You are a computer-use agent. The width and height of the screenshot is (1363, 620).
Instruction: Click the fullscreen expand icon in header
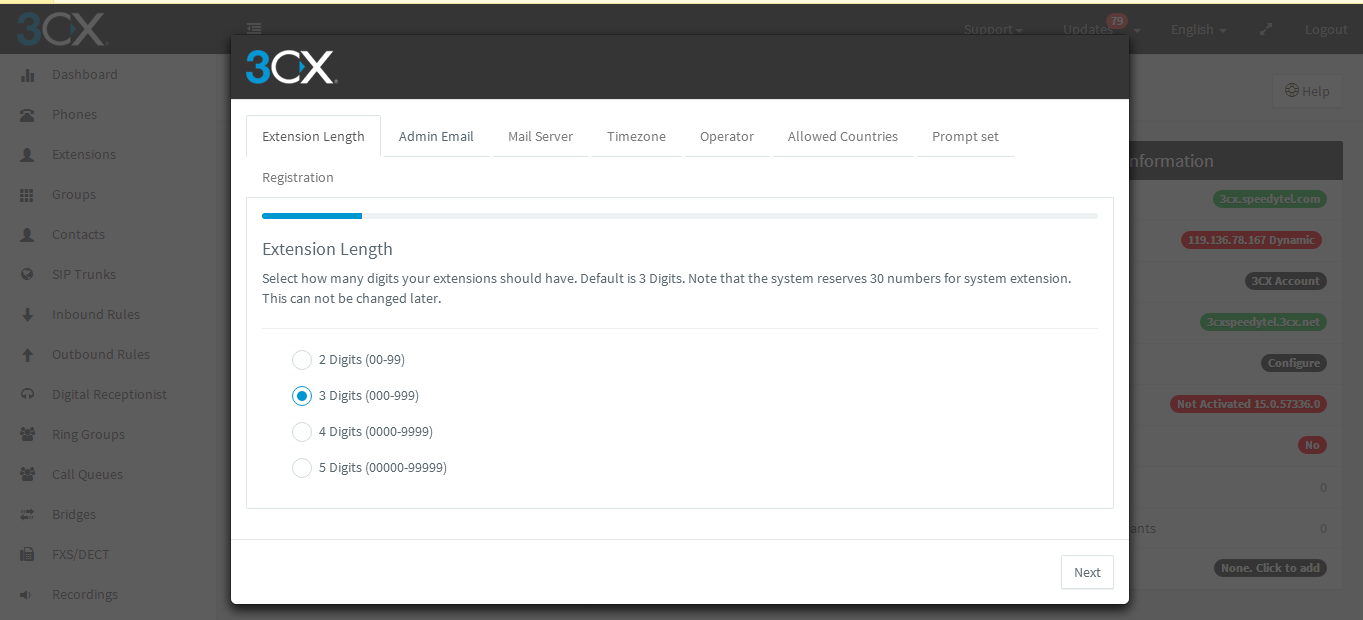click(x=1266, y=30)
